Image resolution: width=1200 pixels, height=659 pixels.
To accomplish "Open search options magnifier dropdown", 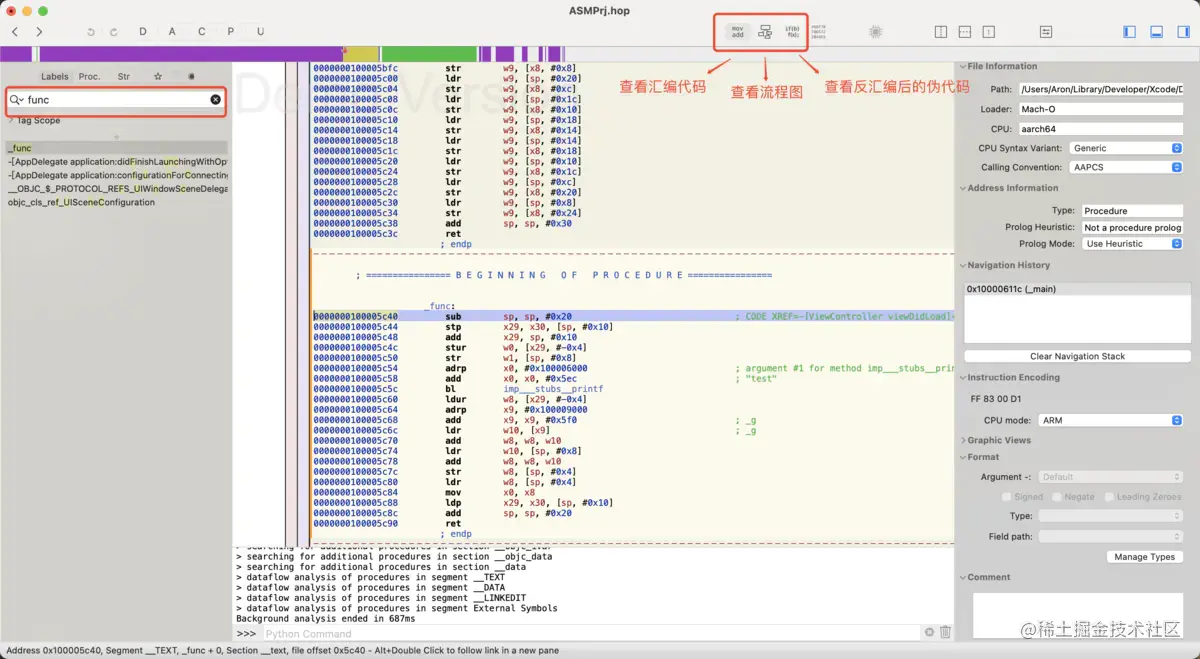I will coord(17,100).
